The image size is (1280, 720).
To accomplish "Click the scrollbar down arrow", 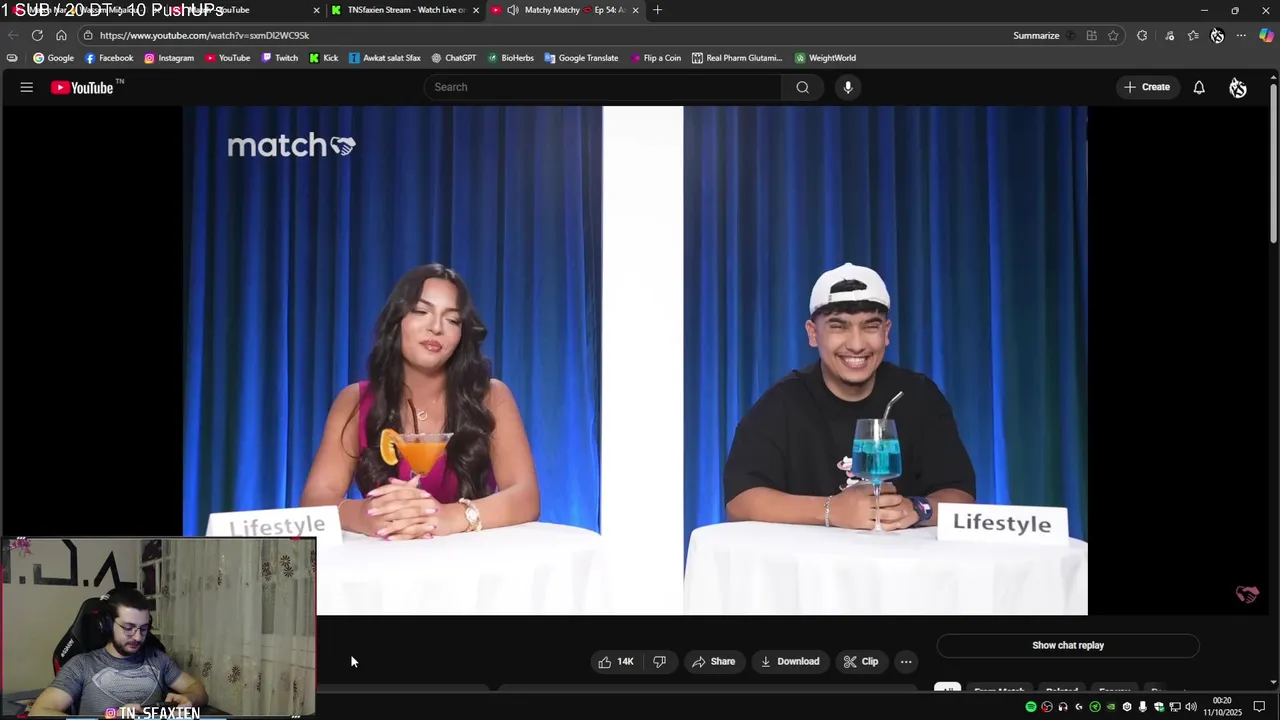I will coord(1273,682).
